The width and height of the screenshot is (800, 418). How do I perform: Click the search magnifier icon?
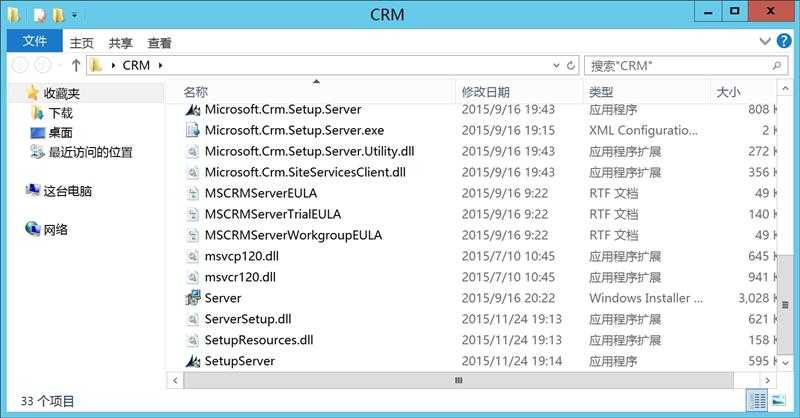[x=777, y=65]
